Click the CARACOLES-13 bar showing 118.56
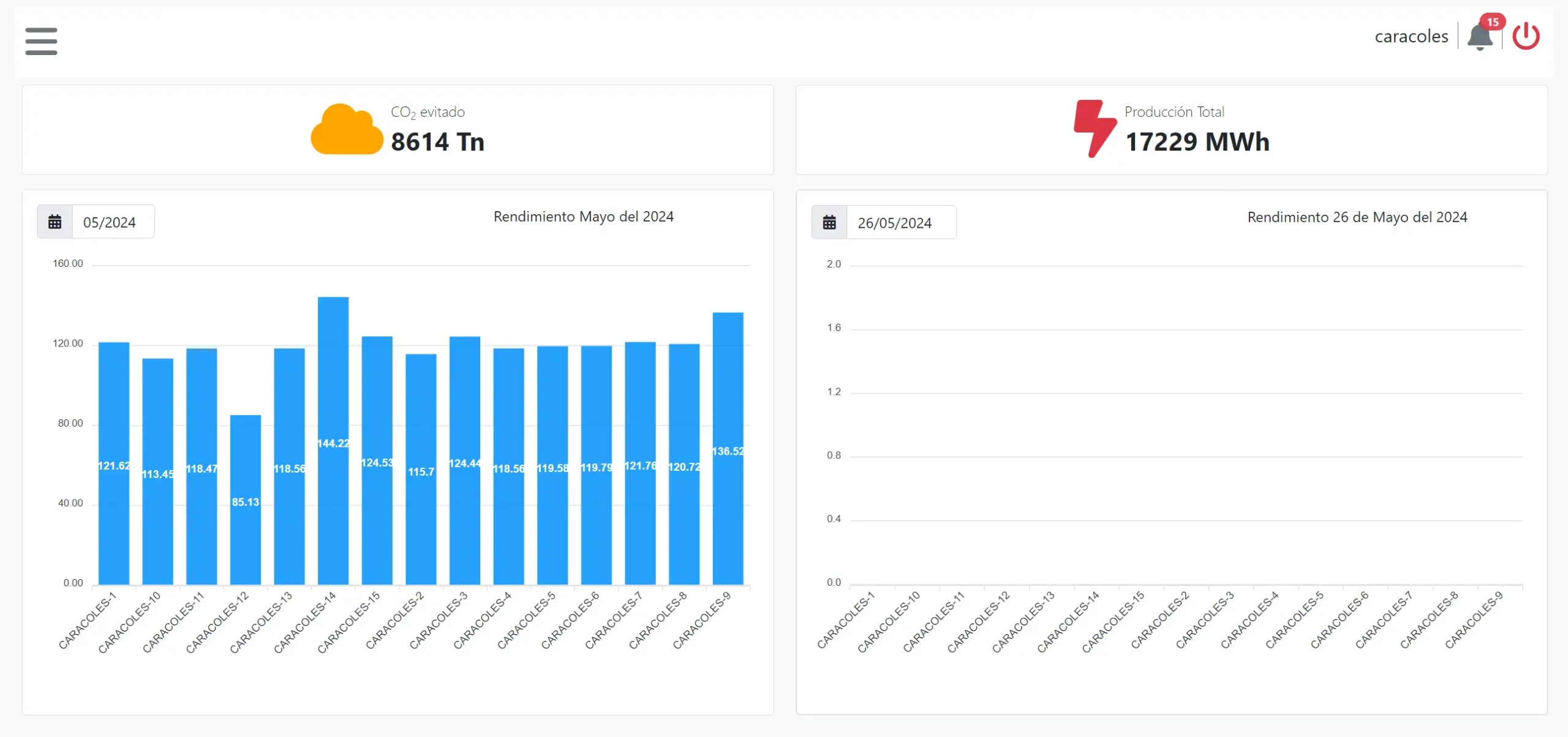 [x=289, y=466]
